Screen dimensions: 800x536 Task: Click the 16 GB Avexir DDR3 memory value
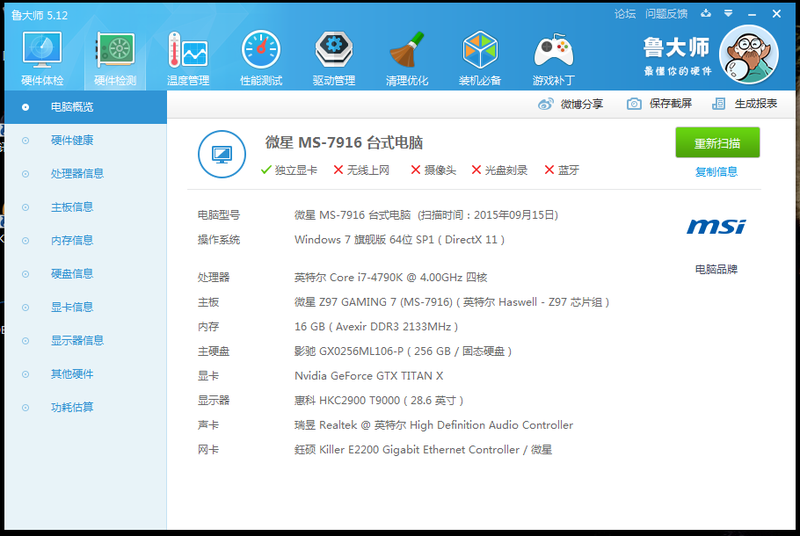(x=376, y=326)
